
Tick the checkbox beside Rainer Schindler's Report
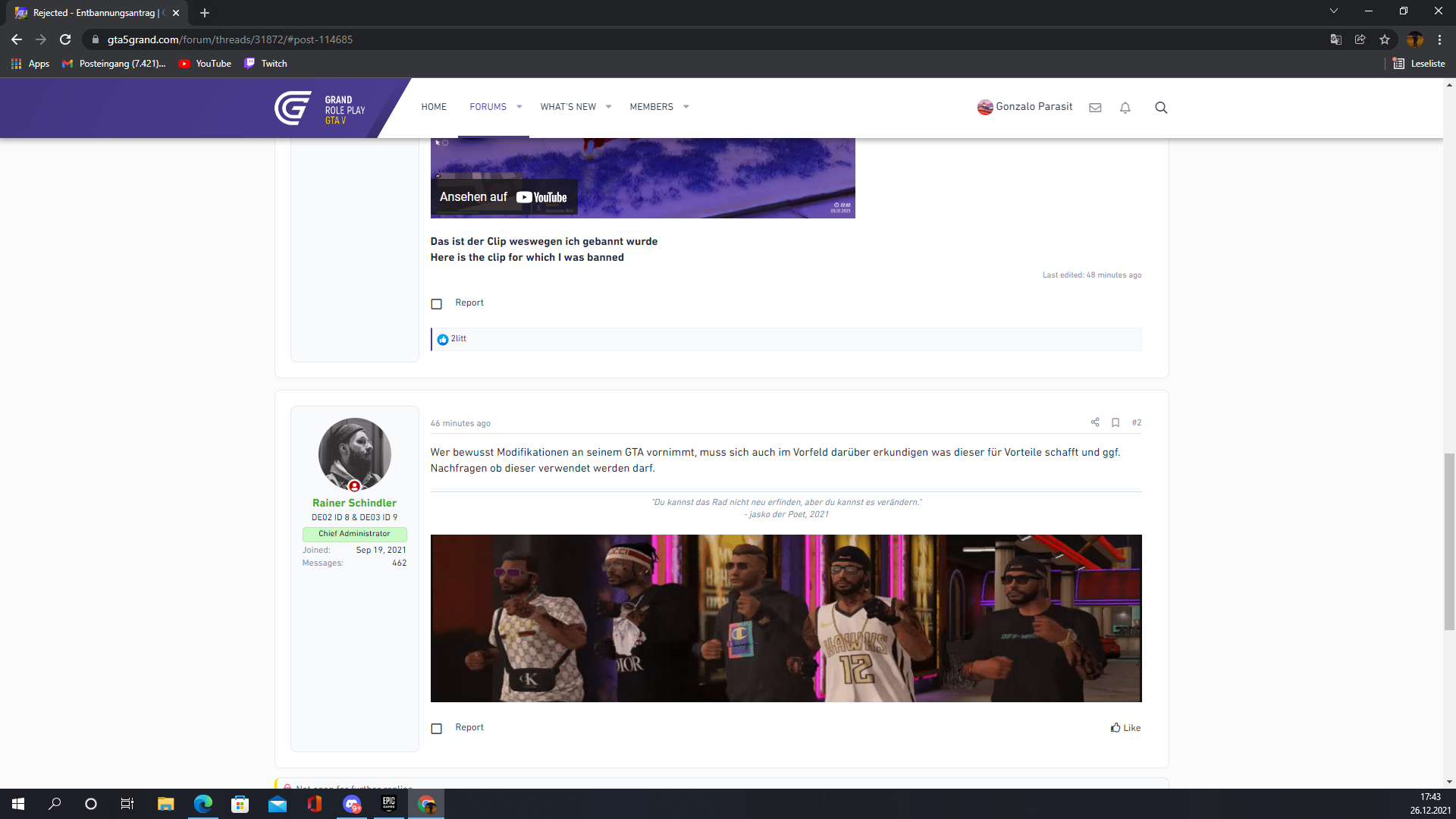click(x=436, y=729)
